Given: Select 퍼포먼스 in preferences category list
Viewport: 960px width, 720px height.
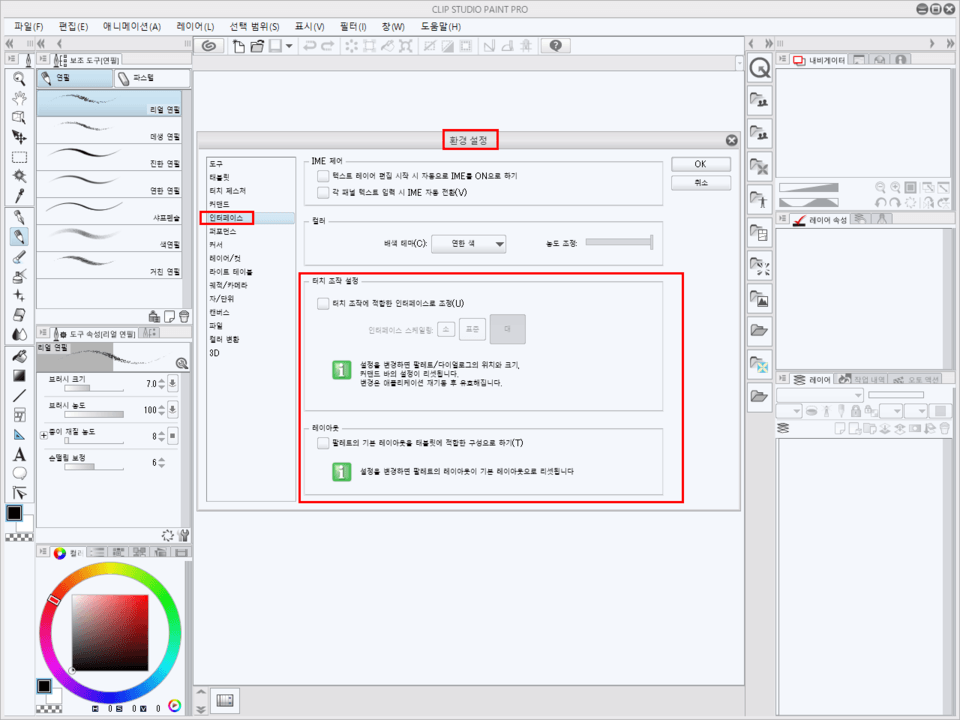Looking at the screenshot, I should (x=222, y=231).
